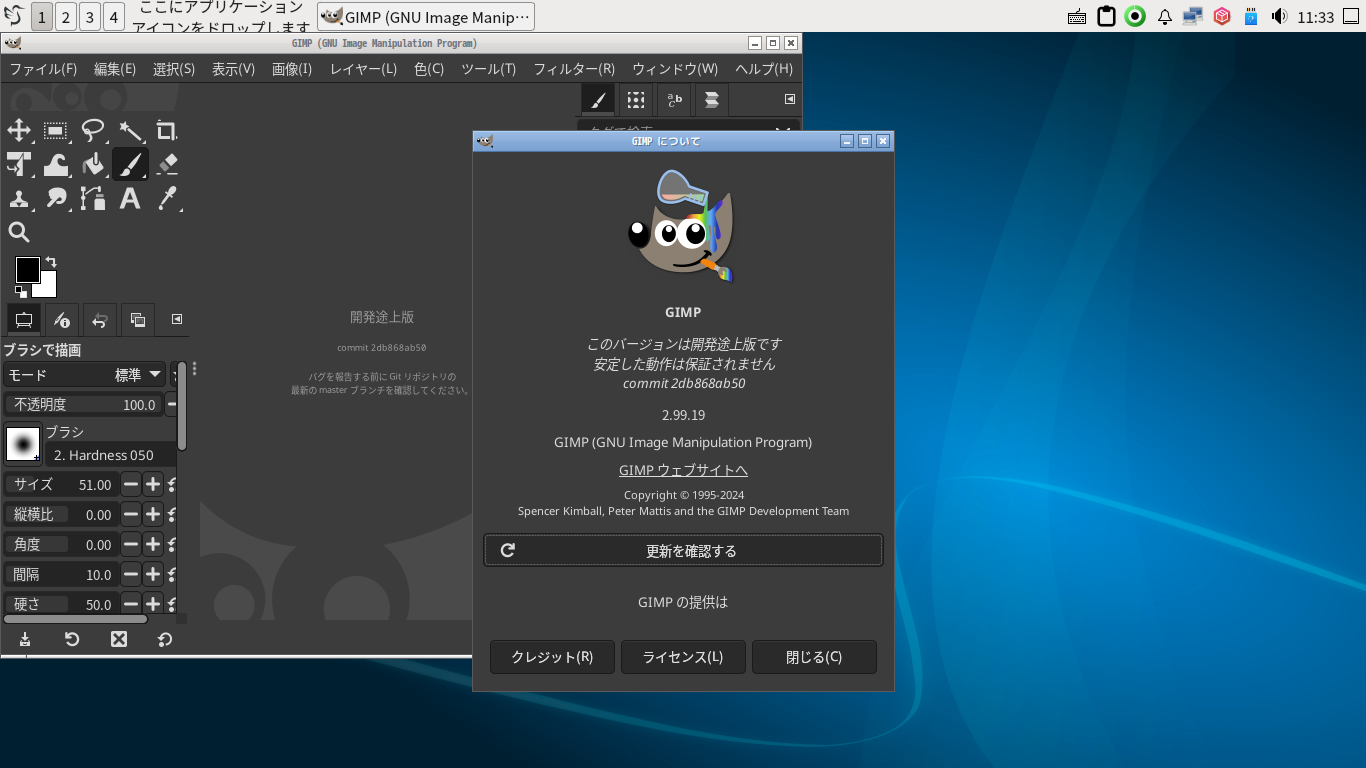The width and height of the screenshot is (1366, 768).
Task: Delete tool preset icon below tool options
Action: (x=119, y=639)
